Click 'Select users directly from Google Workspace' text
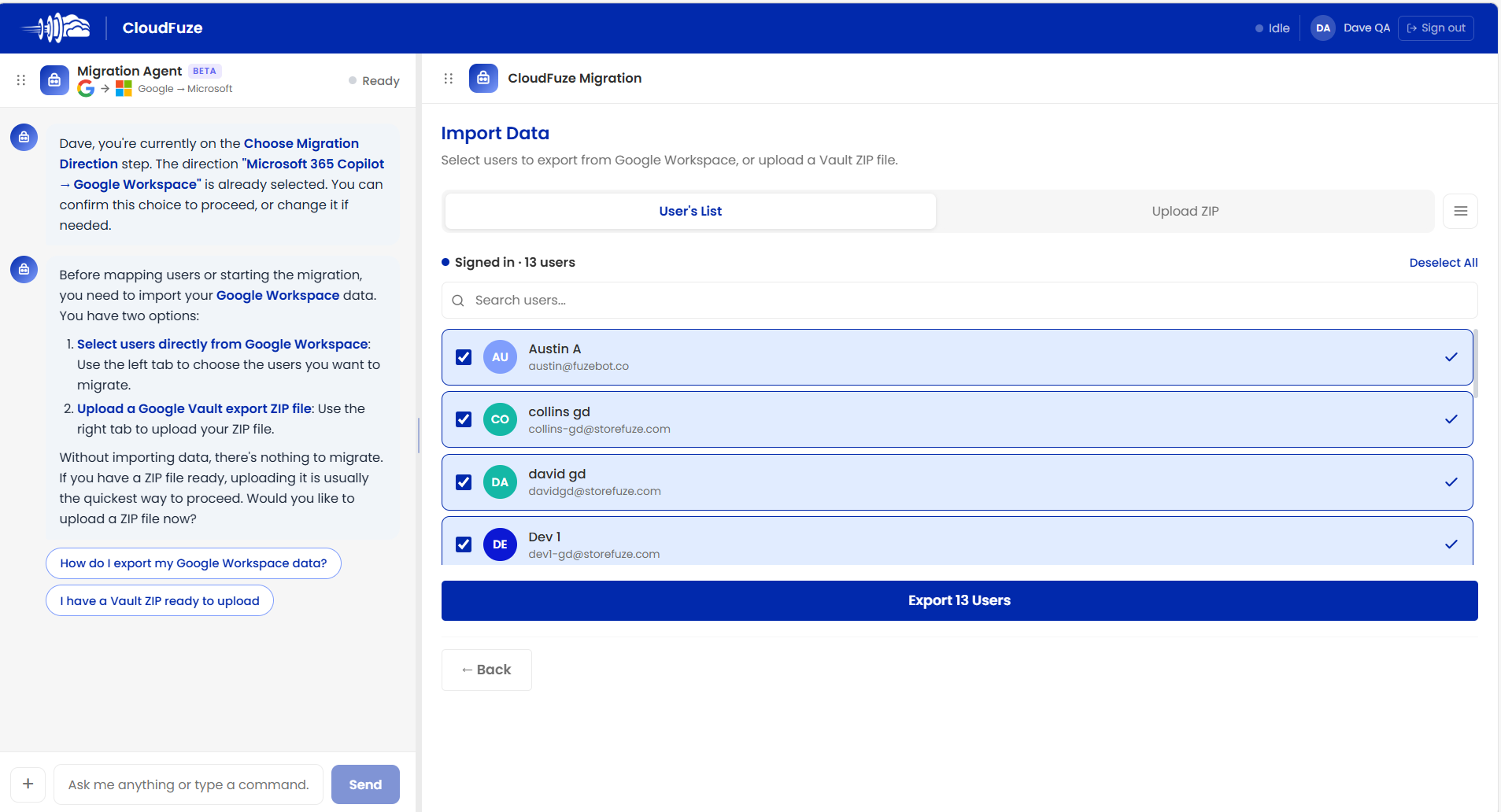Screen dimensions: 1501x812 (223, 344)
